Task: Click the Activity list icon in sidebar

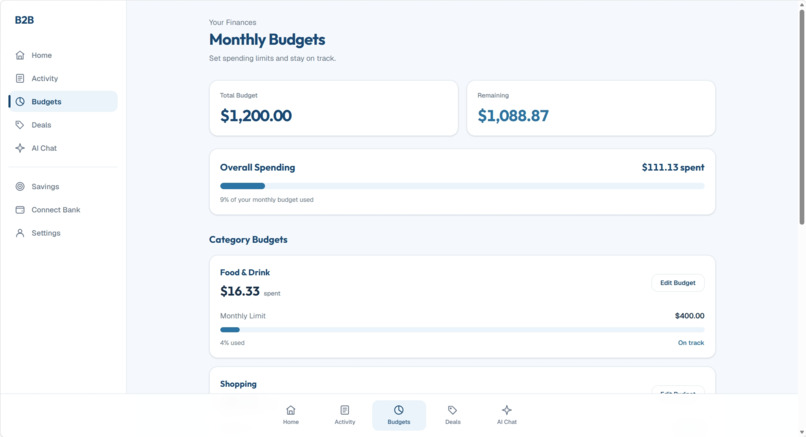Action: tap(20, 78)
